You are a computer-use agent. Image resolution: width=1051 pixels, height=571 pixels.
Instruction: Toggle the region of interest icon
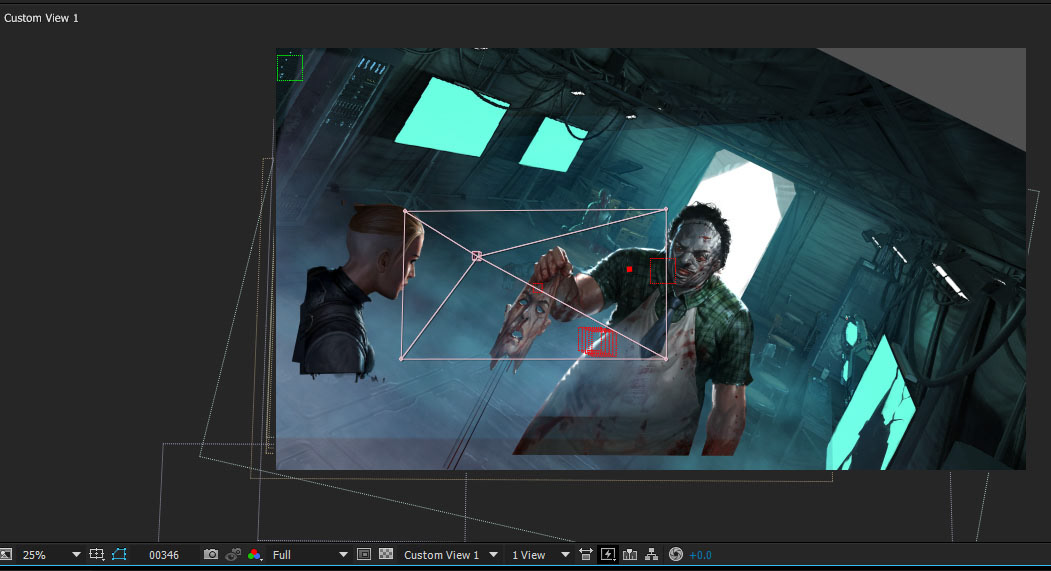(364, 554)
